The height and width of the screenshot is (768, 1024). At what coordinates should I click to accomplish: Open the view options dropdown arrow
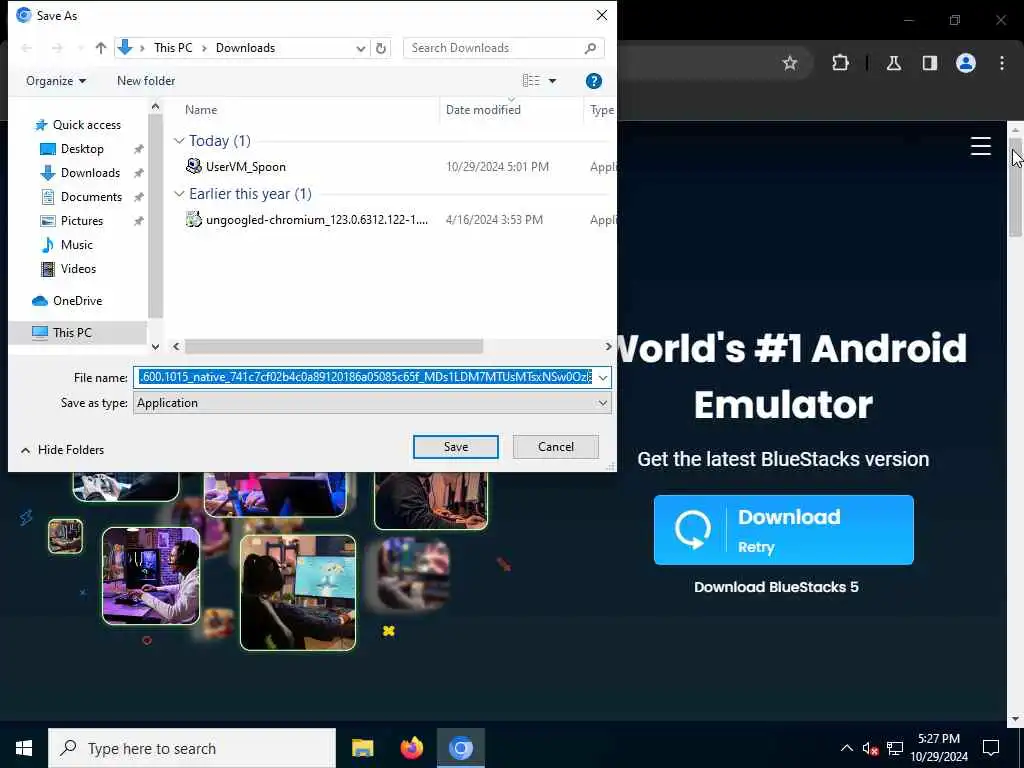point(552,81)
